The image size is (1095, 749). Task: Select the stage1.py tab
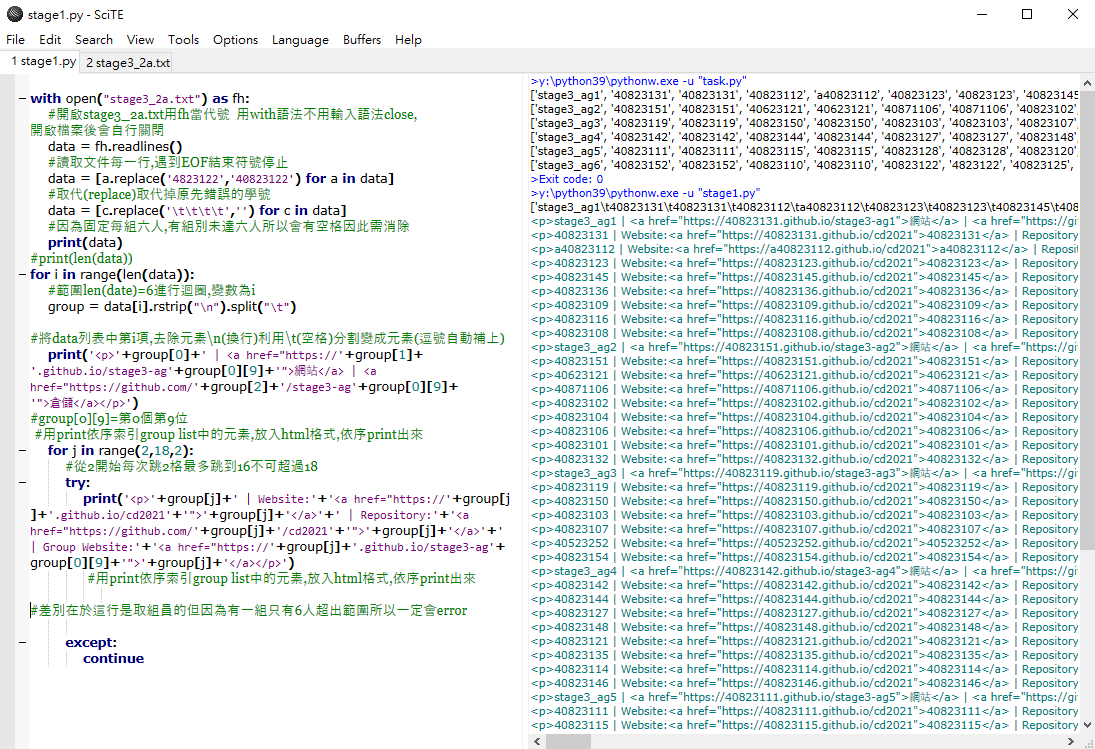coord(43,62)
